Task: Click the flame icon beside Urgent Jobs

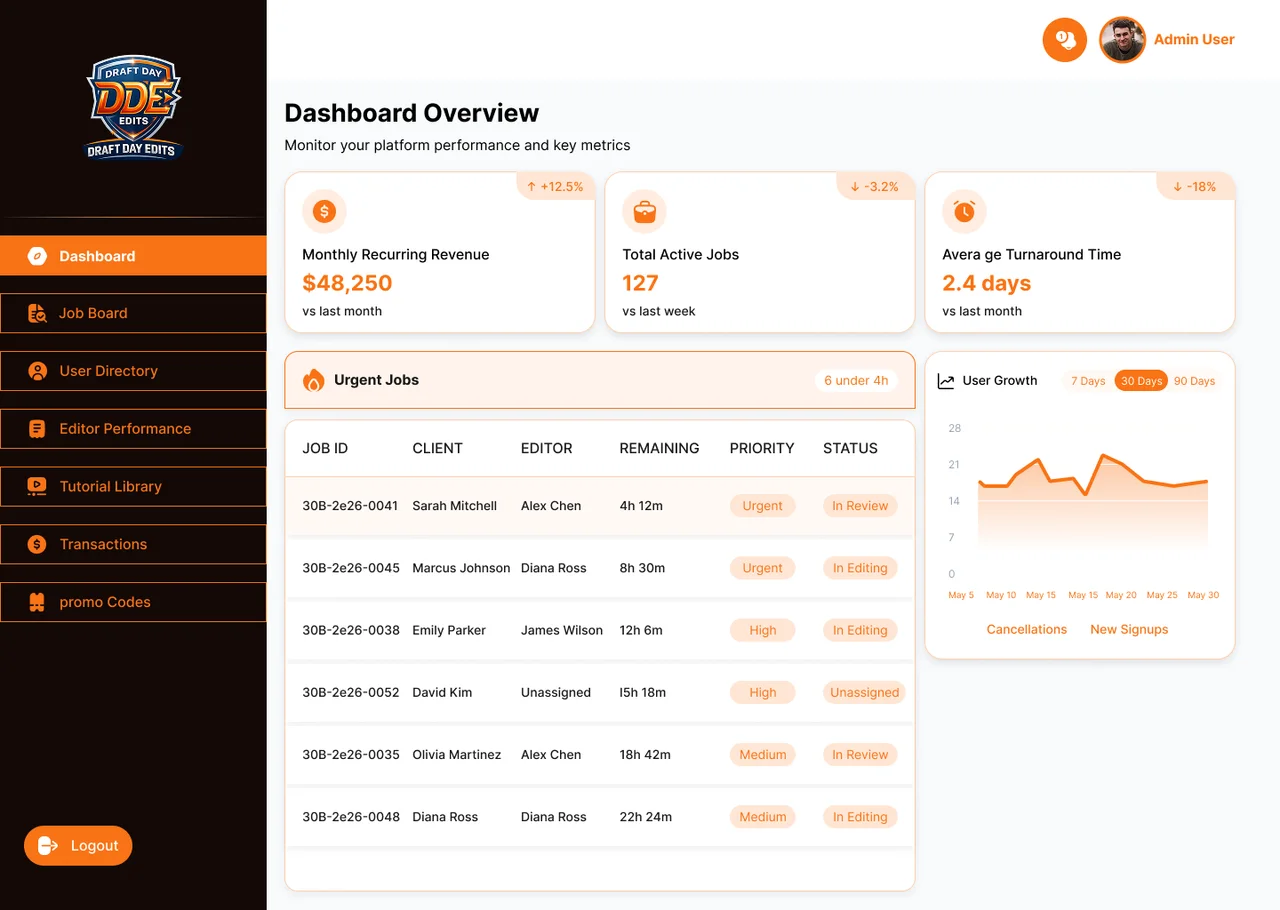Action: coord(314,380)
